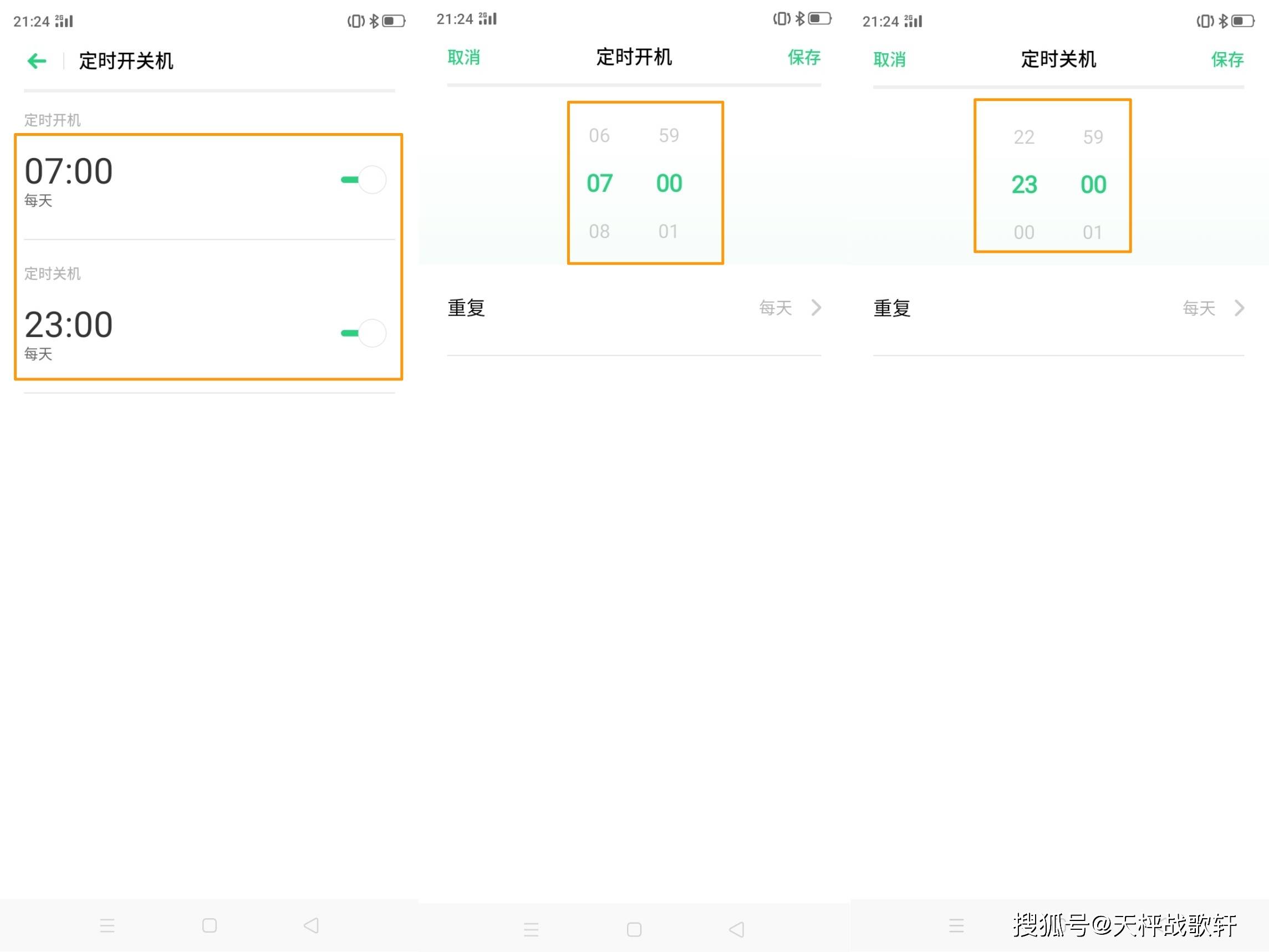Select hour 22 in power-off time picker
The width and height of the screenshot is (1269, 952).
[1024, 137]
